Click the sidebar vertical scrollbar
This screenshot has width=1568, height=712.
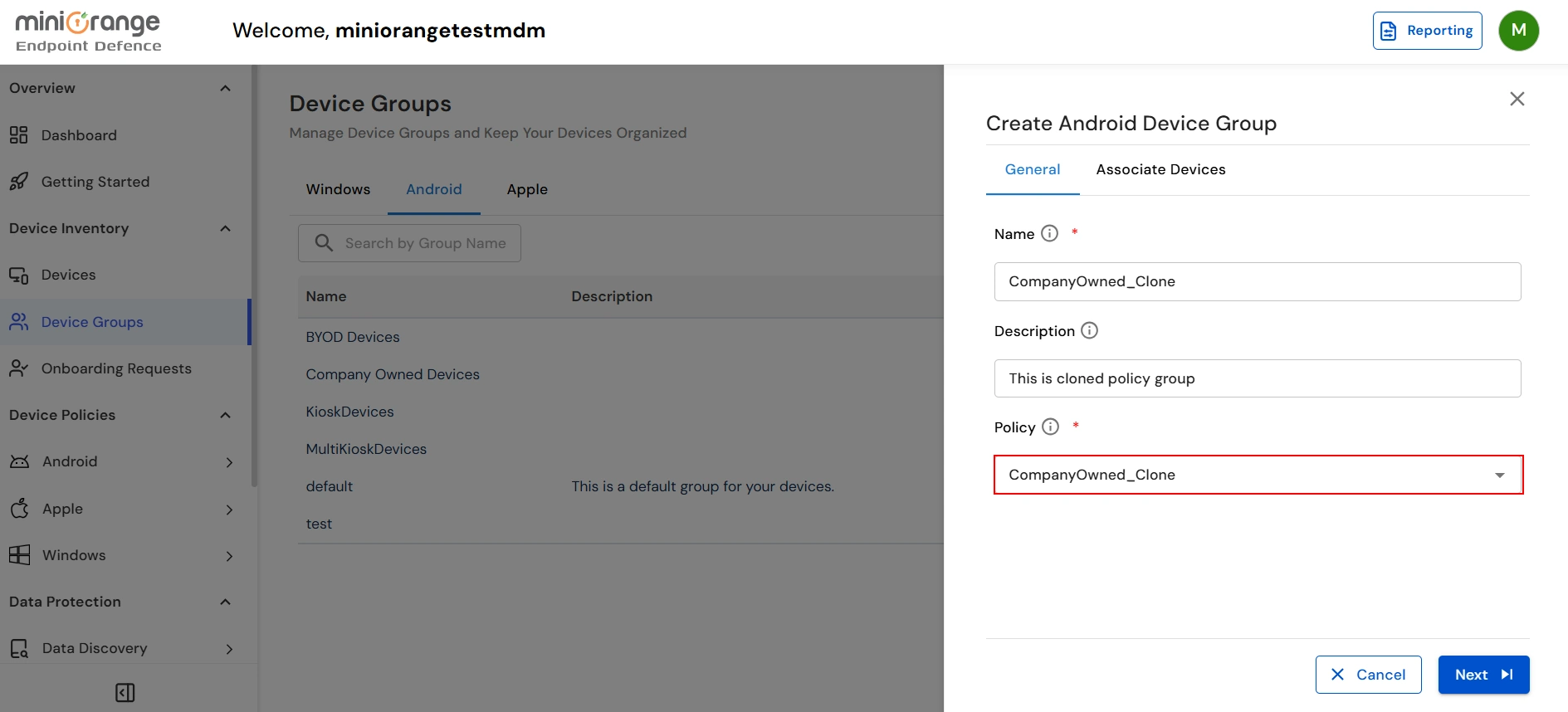tap(254, 276)
